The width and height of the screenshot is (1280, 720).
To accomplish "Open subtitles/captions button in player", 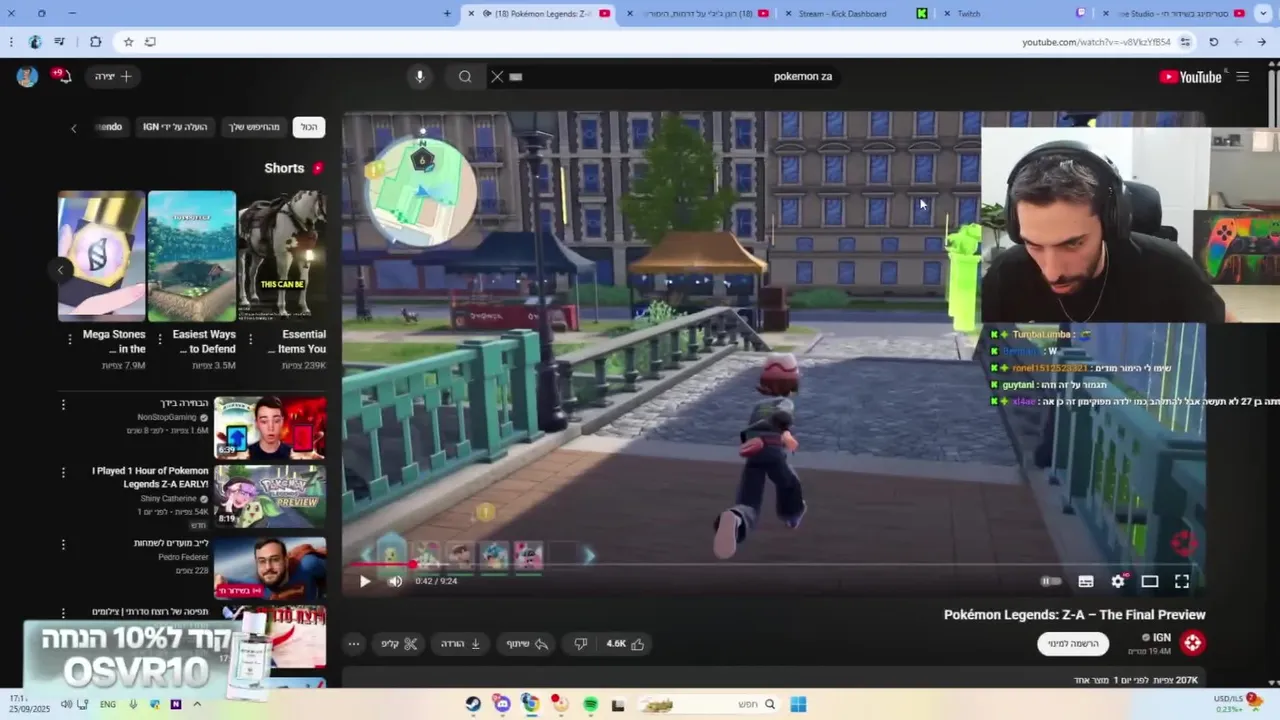I will click(1086, 581).
